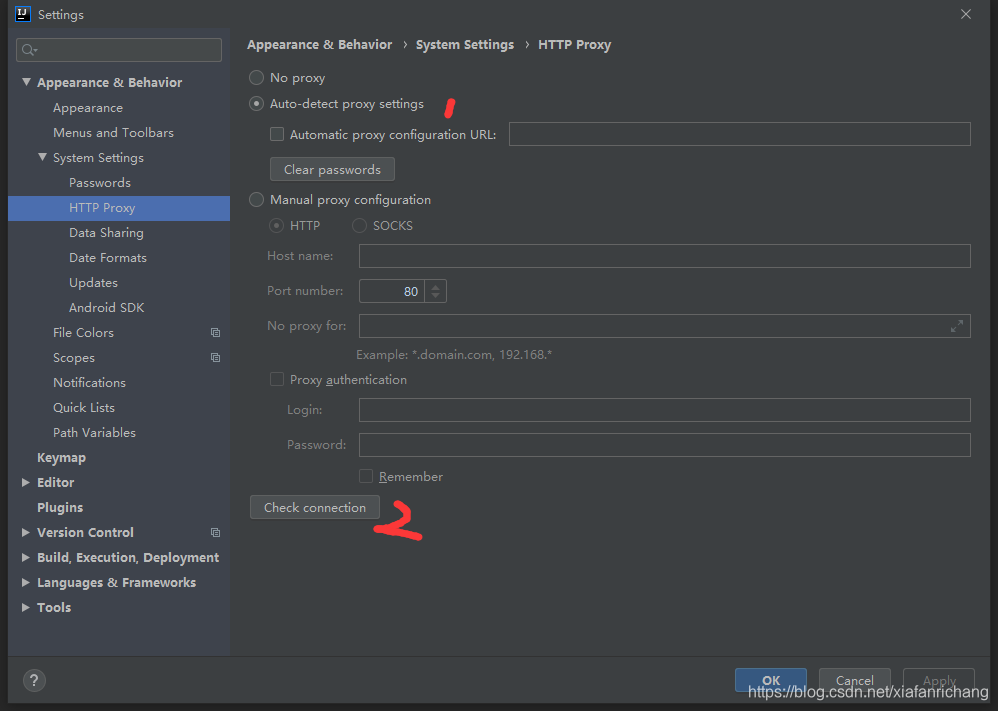Expand the Tools settings node
998x711 pixels.
pyautogui.click(x=25, y=607)
